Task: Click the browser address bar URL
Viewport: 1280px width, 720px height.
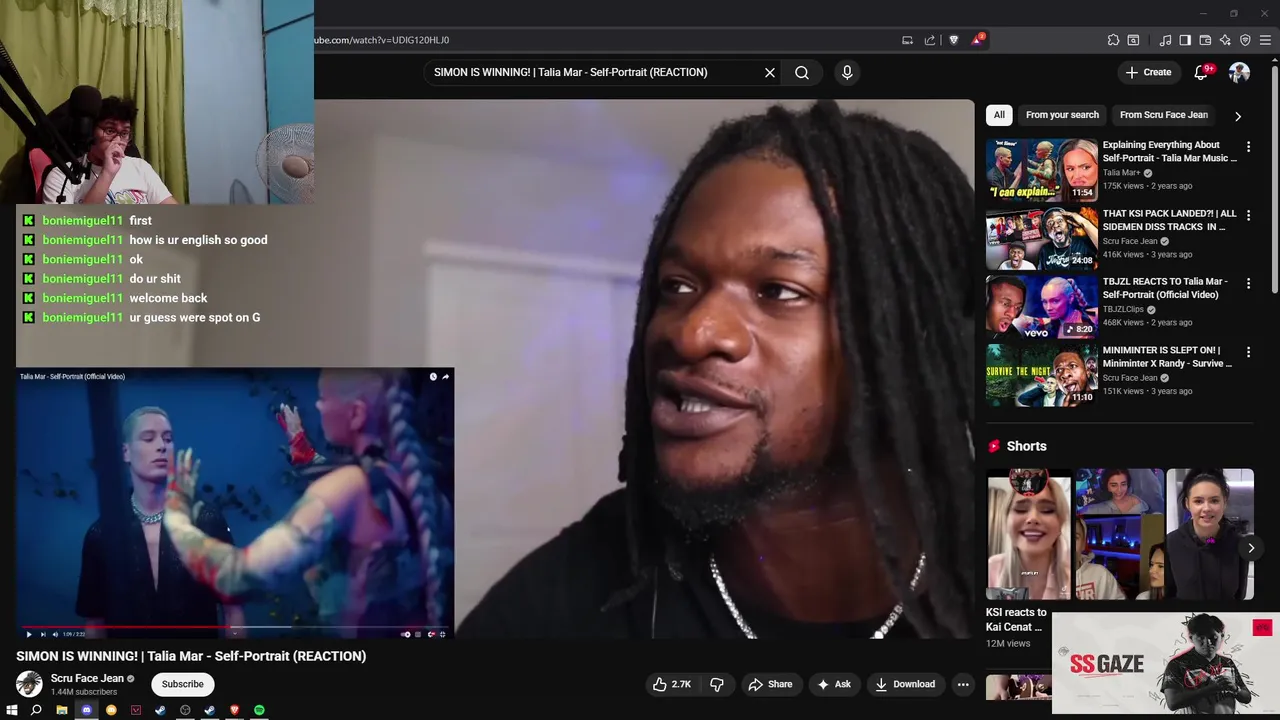Action: [382, 40]
